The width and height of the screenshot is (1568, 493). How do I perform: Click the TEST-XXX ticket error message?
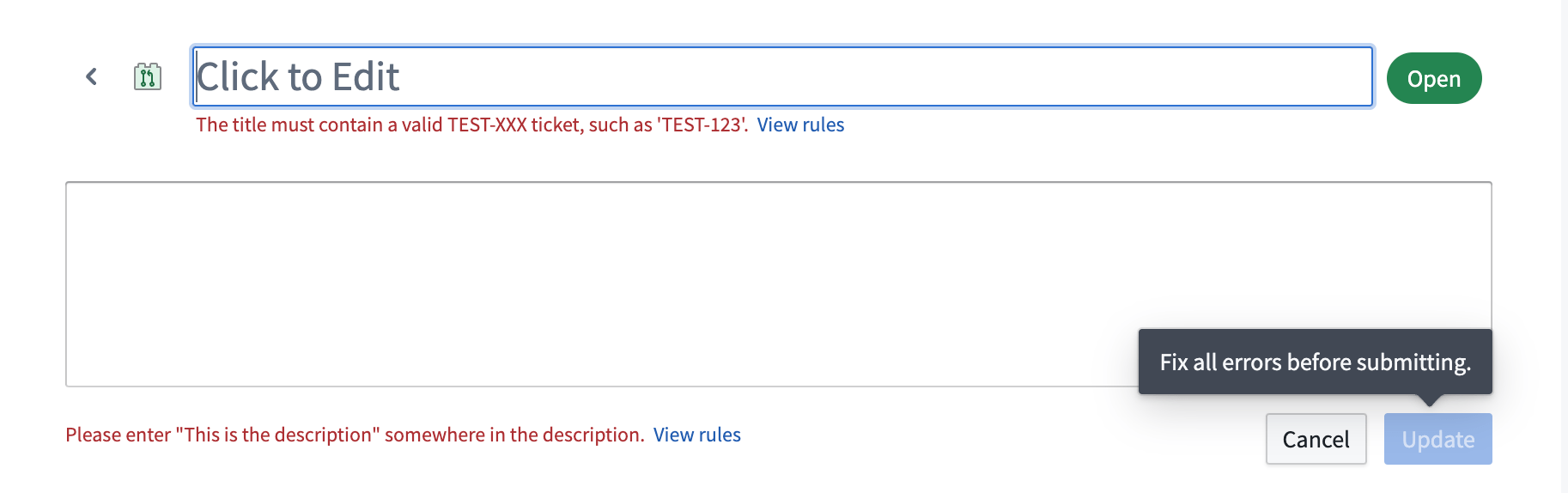pos(471,125)
